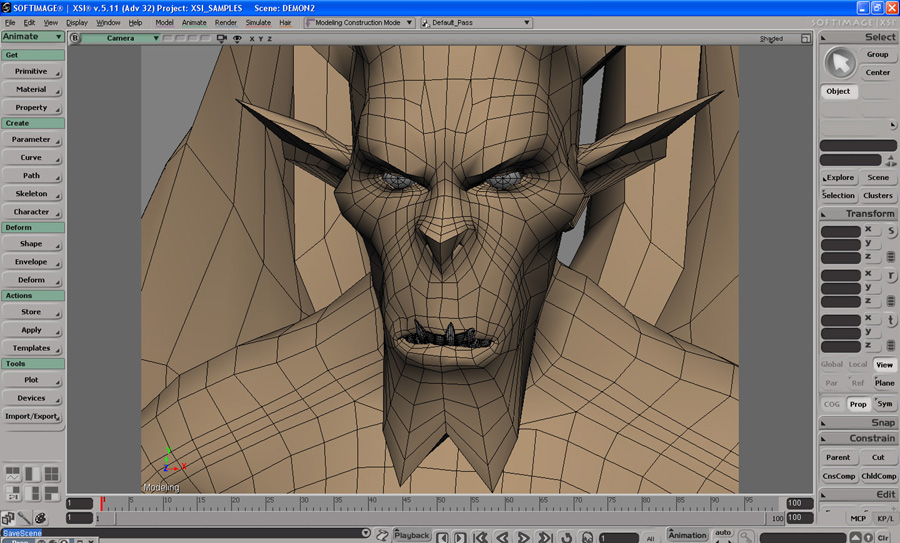Screen dimensions: 900x543
Task: Expand the Skeleton menu
Action: [x=32, y=194]
